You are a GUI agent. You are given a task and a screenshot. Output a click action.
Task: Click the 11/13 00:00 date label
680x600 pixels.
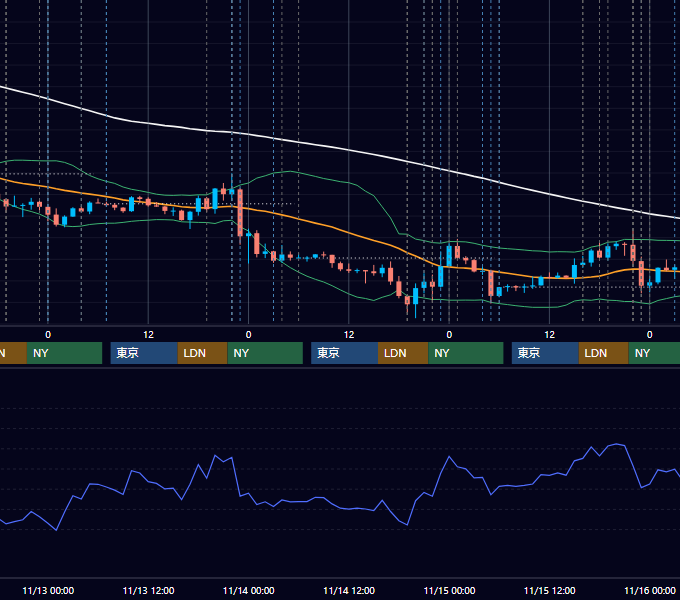(x=48, y=590)
